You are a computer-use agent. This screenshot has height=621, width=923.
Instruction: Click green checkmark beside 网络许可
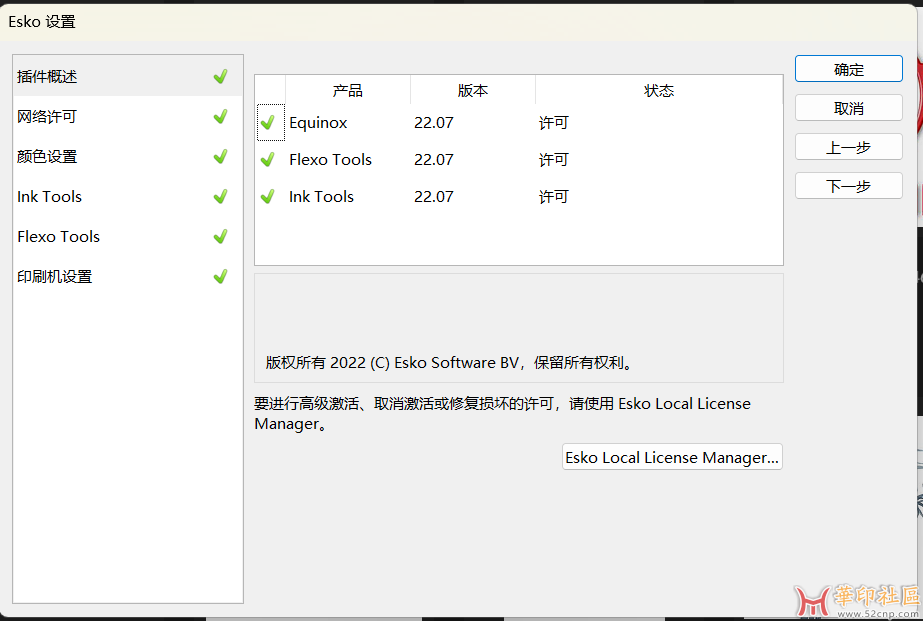tap(220, 117)
